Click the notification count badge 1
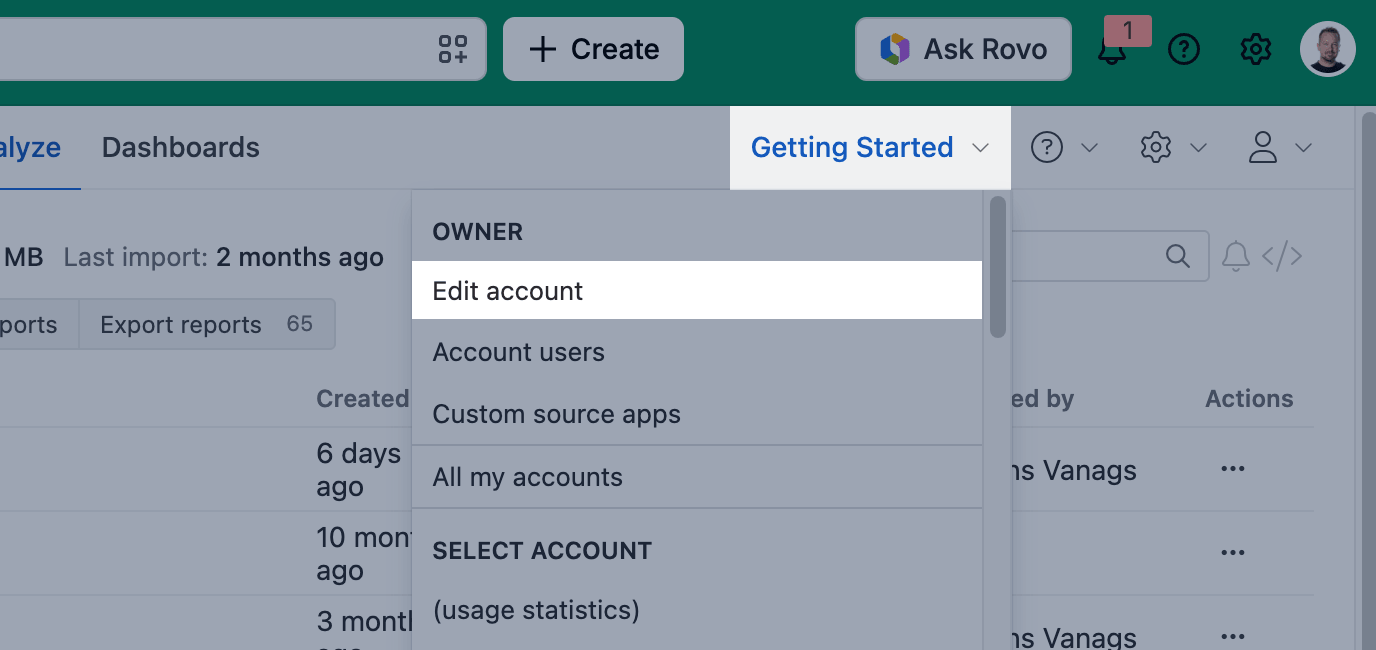The width and height of the screenshot is (1376, 650). coord(1128,31)
